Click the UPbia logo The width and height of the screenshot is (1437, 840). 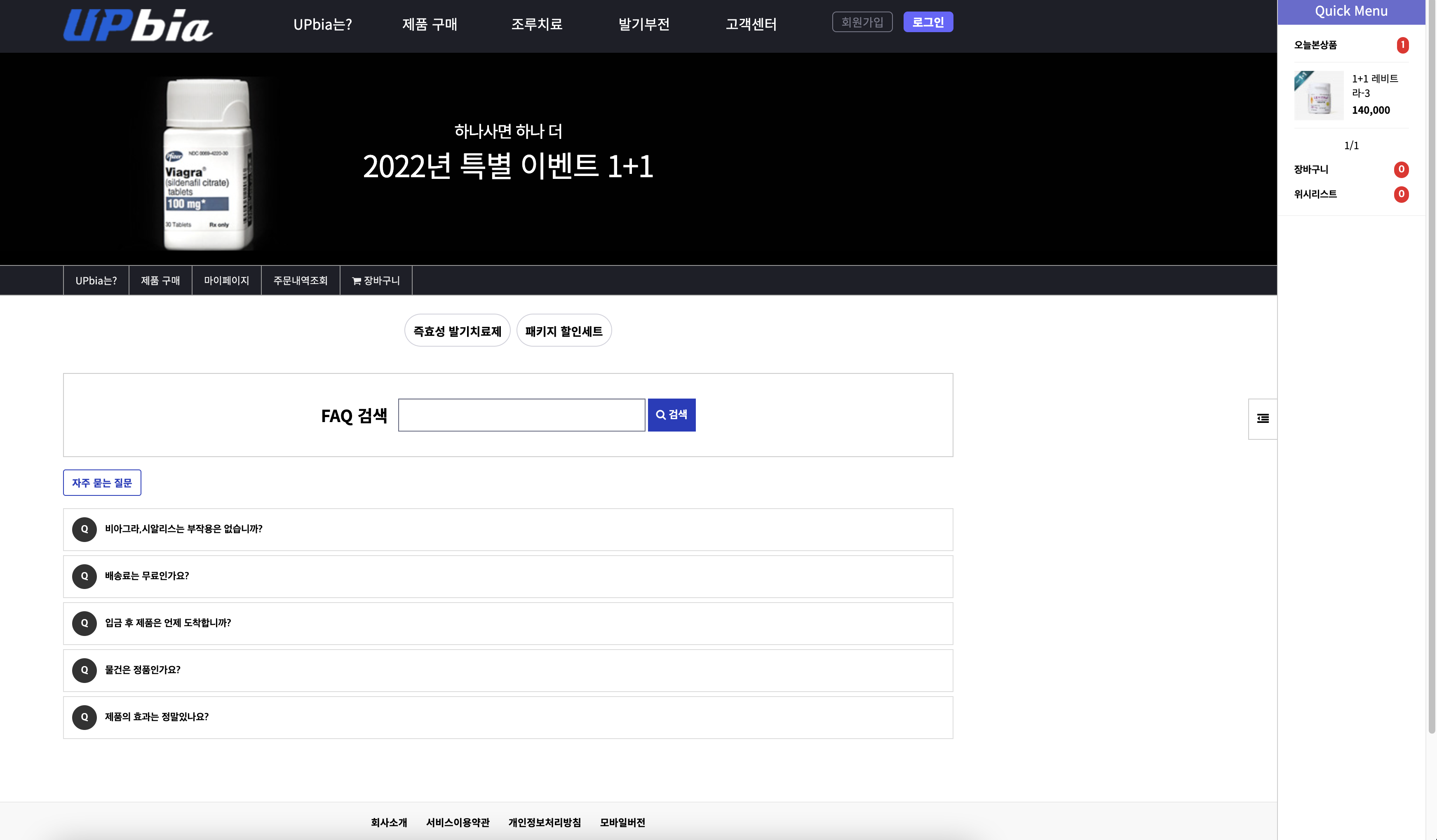point(137,26)
